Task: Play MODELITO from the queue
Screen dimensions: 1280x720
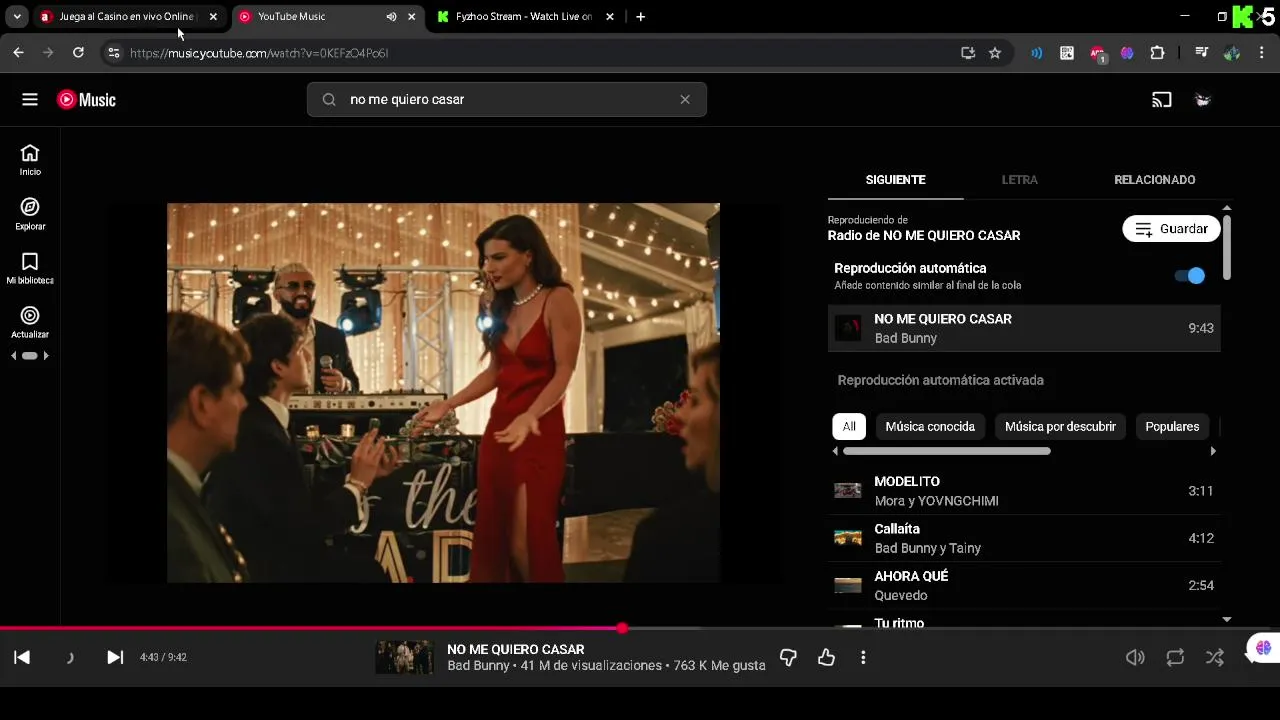Action: pos(1024,491)
